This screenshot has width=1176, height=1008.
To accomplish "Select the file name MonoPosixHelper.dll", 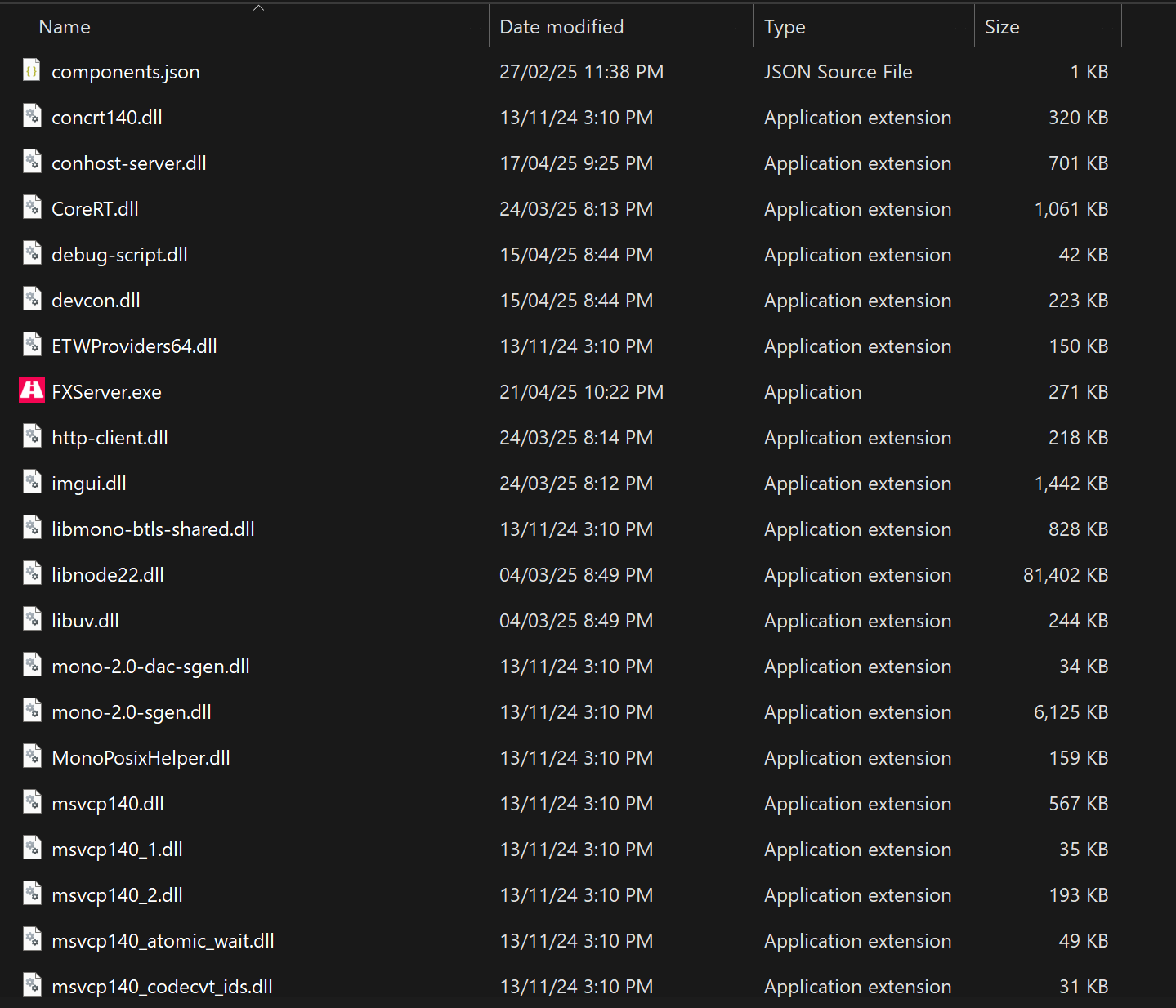I will tap(141, 758).
